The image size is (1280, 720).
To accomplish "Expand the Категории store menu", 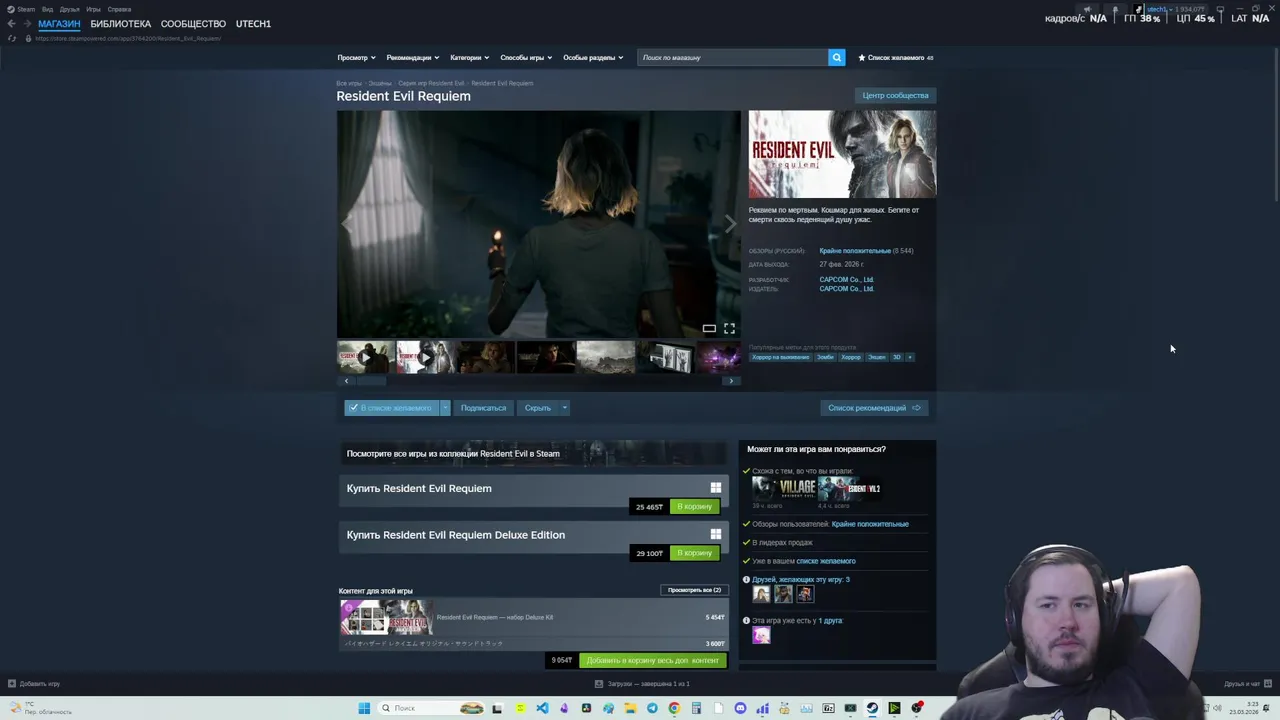I will [469, 58].
